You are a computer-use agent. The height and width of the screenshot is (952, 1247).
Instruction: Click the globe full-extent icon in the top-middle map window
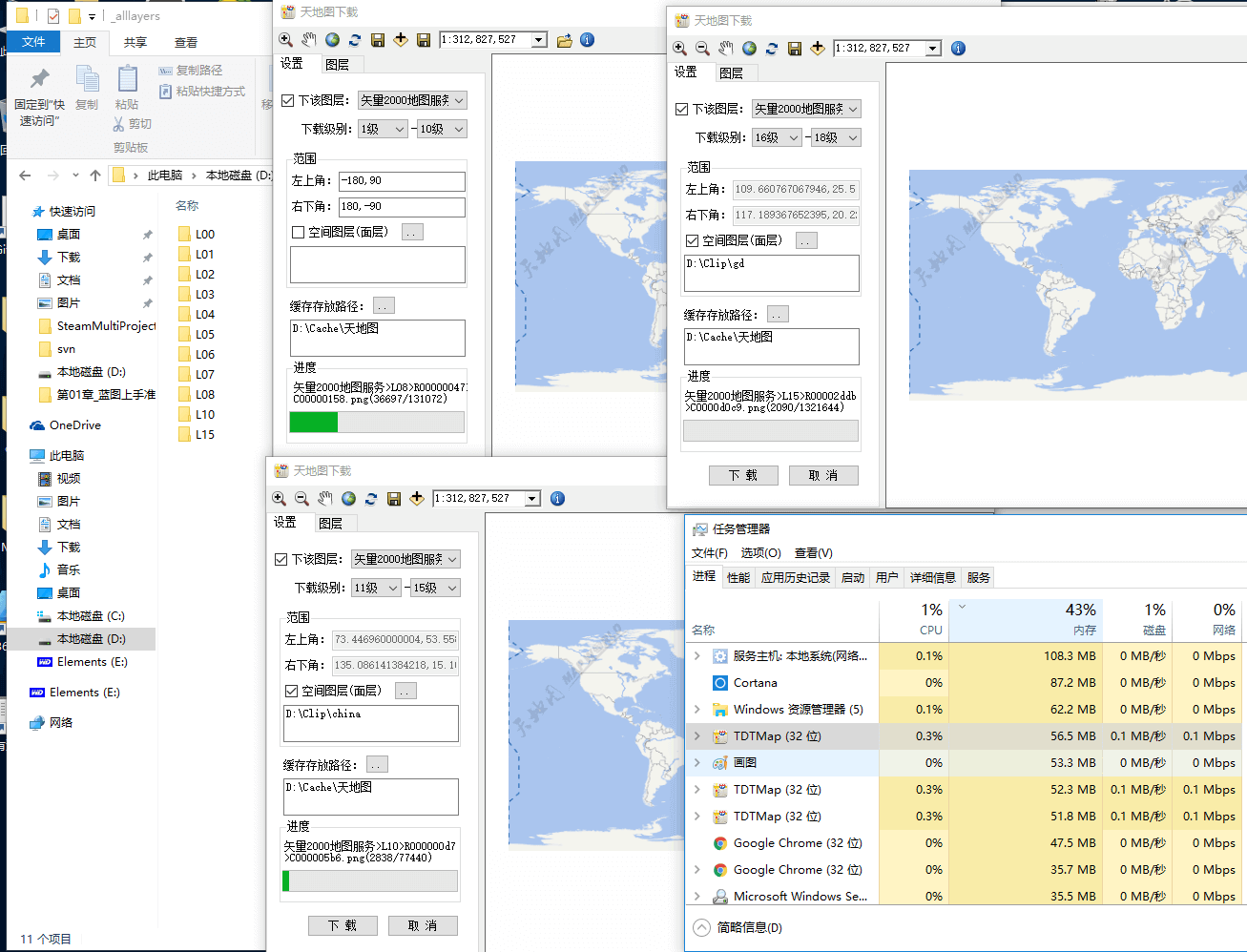tap(332, 40)
